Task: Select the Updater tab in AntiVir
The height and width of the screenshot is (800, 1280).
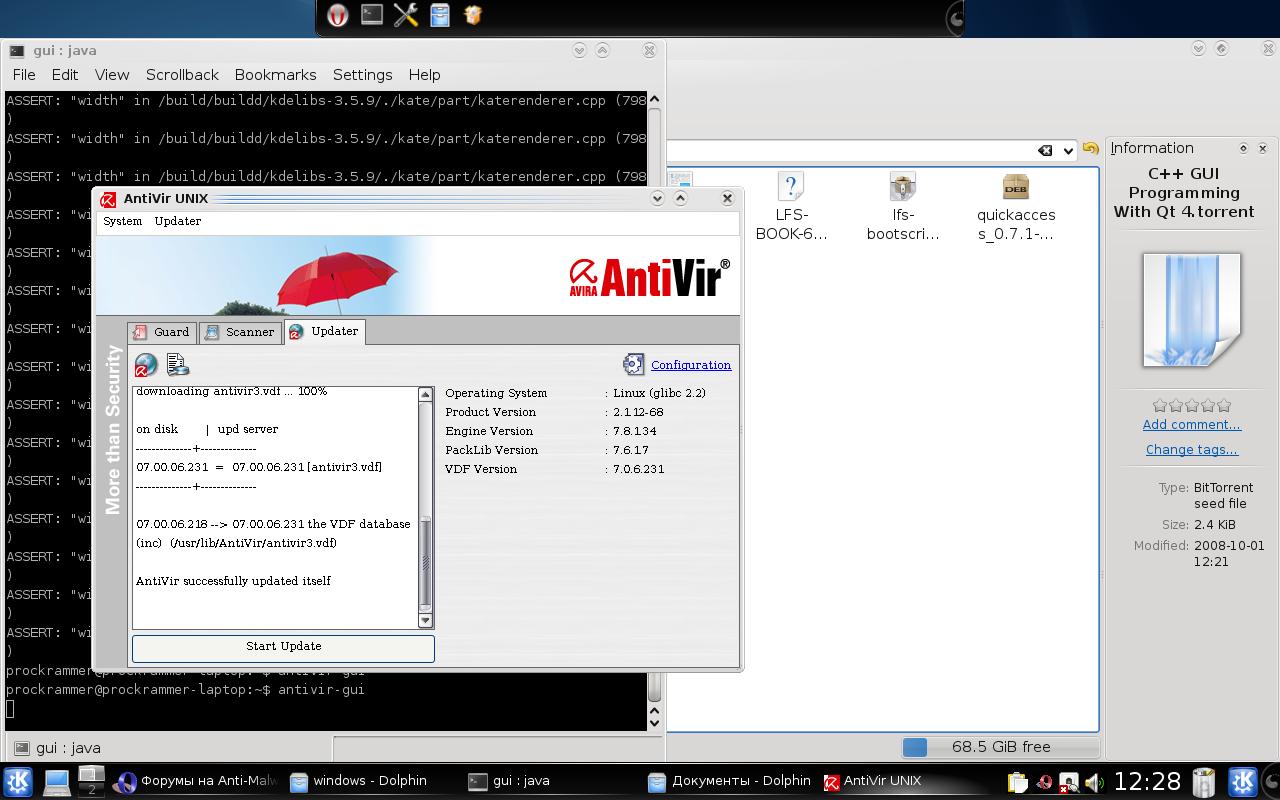Action: tap(325, 331)
